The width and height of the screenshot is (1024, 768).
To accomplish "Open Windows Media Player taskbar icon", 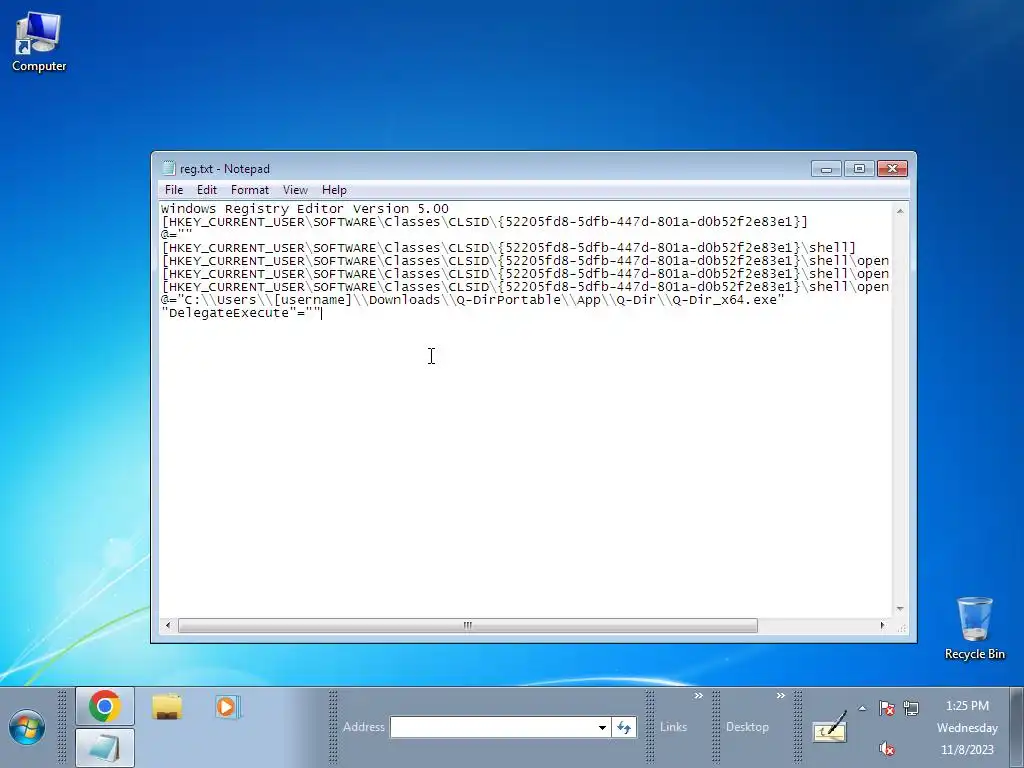I will (x=227, y=707).
